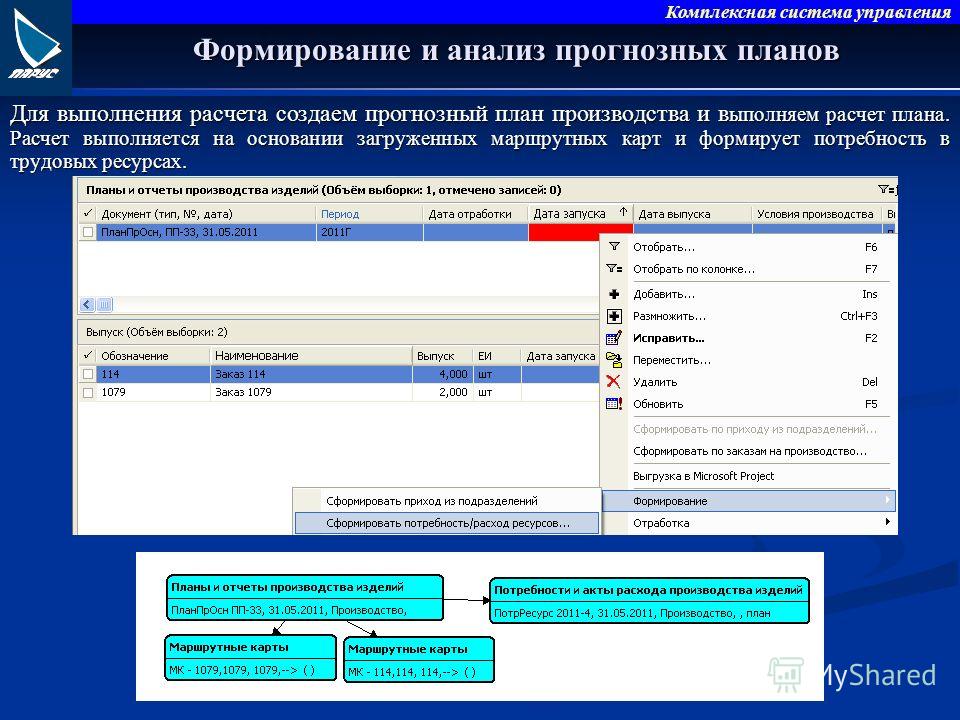Click the column filter icon beside Отобрать по колонке
960x720 pixels.
click(613, 269)
